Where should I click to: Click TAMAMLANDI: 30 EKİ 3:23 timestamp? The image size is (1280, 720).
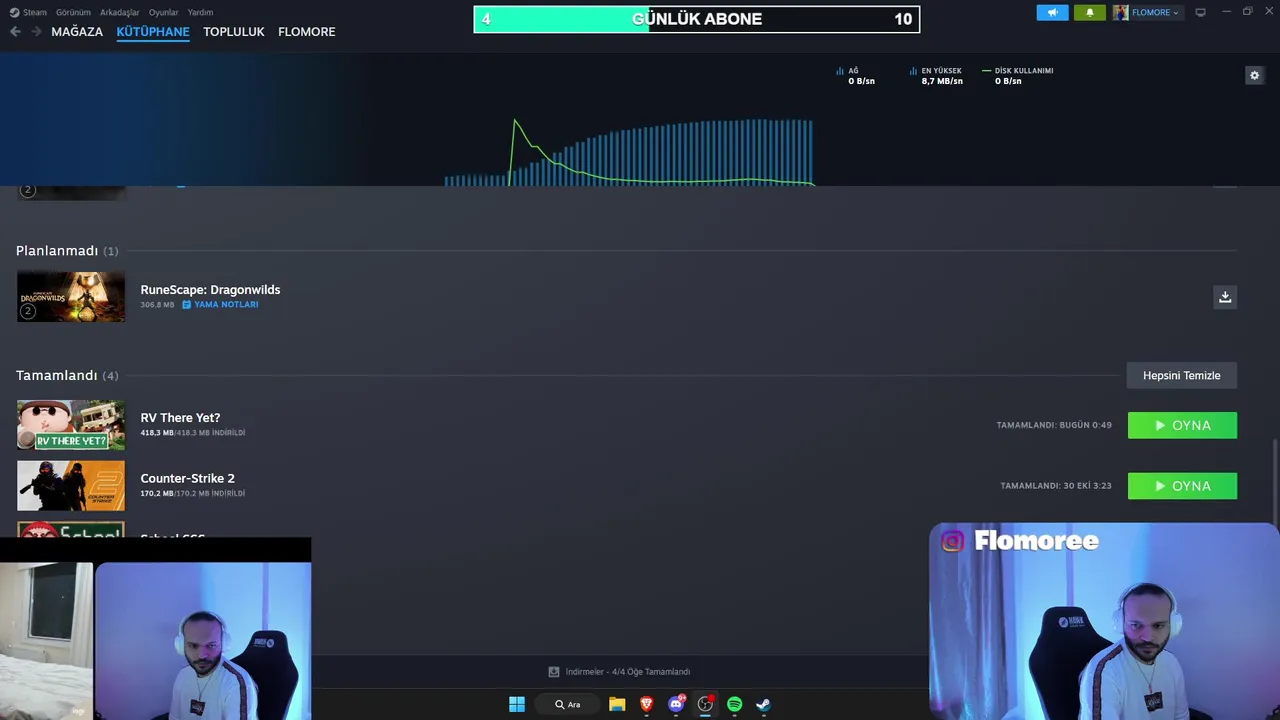(1056, 486)
